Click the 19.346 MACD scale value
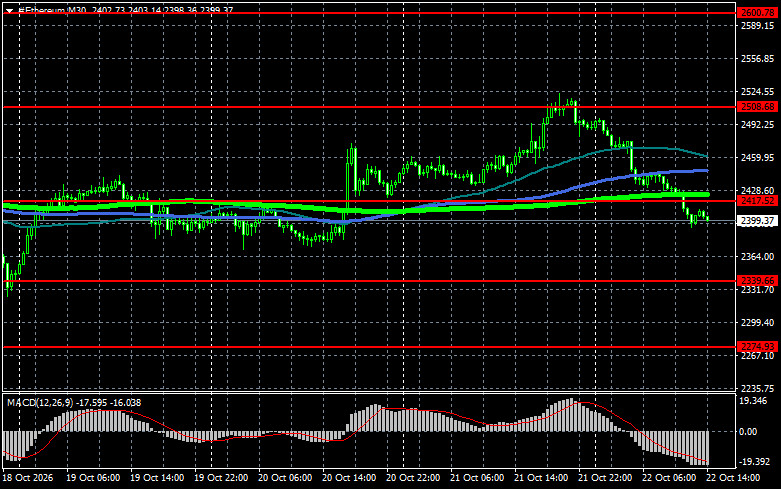 pyautogui.click(x=753, y=401)
